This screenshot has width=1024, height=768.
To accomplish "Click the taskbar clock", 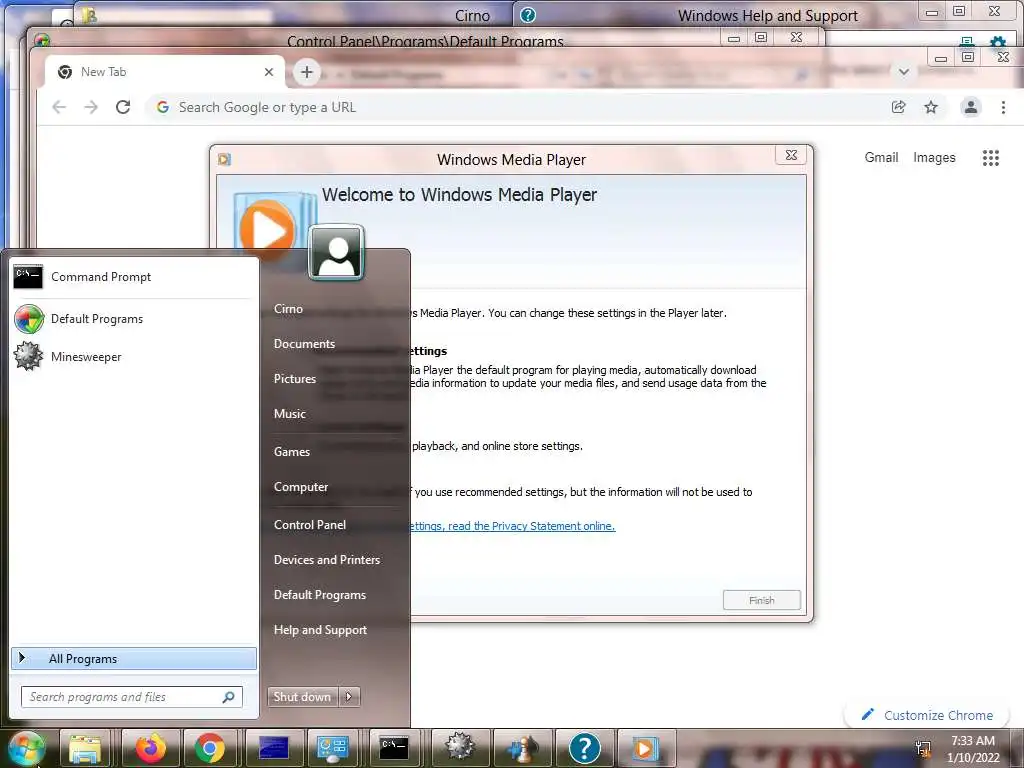I will click(x=973, y=749).
